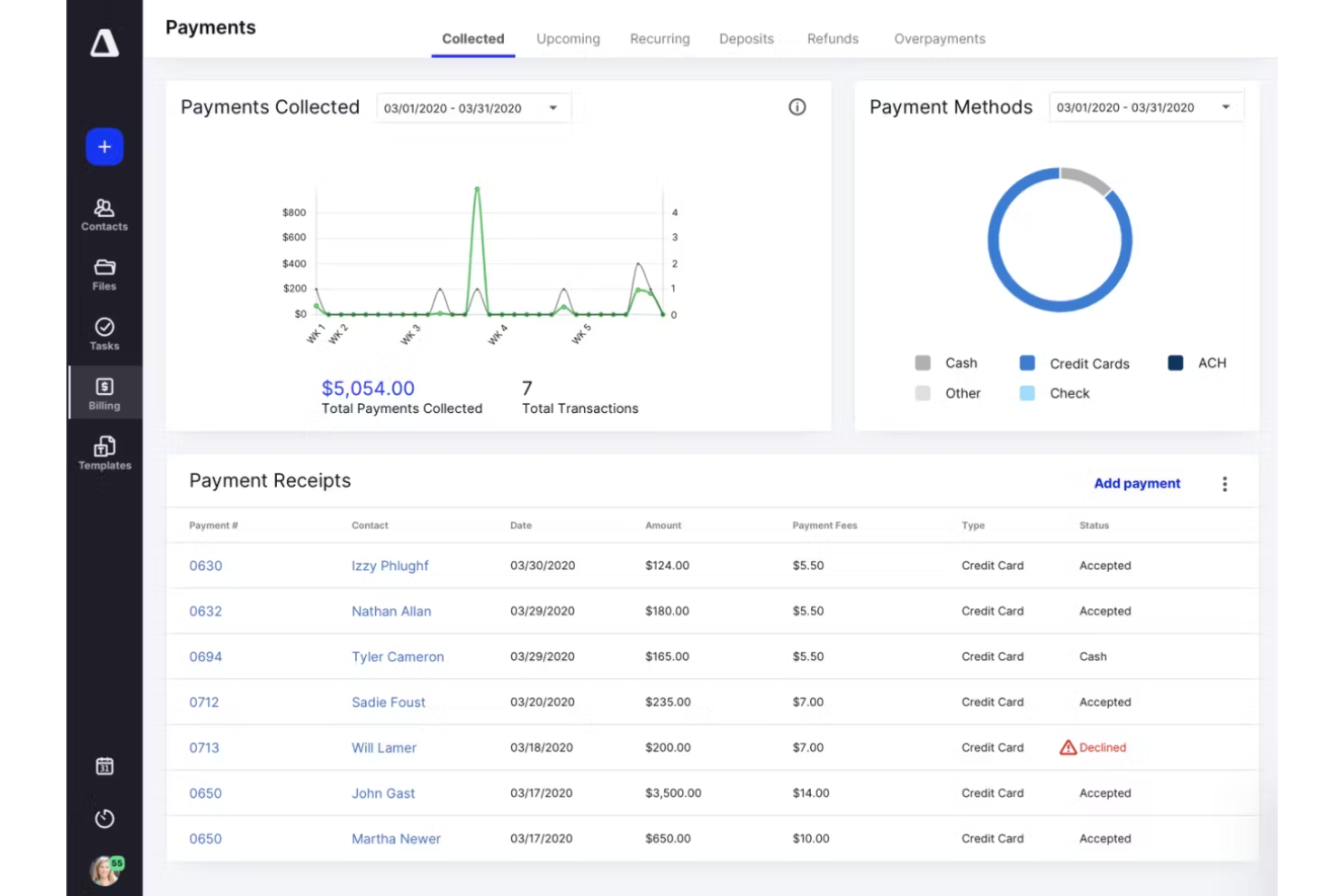Open payment receipt 0713 for Will Lamer
Viewport: 1344px width, 896px height.
(204, 747)
